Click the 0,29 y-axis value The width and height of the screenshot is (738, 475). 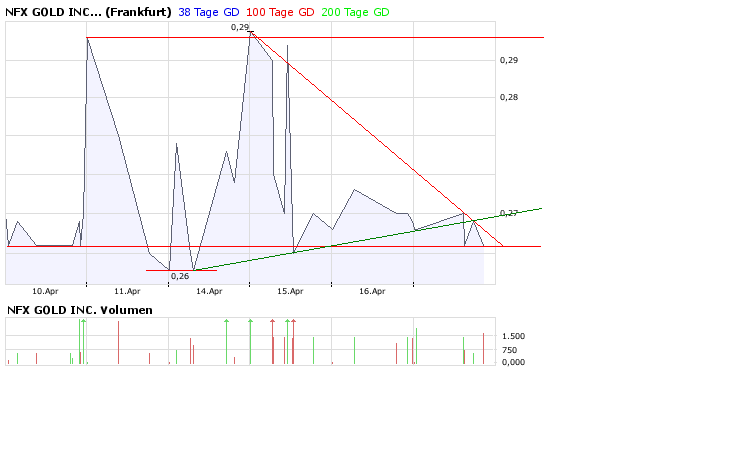click(509, 60)
